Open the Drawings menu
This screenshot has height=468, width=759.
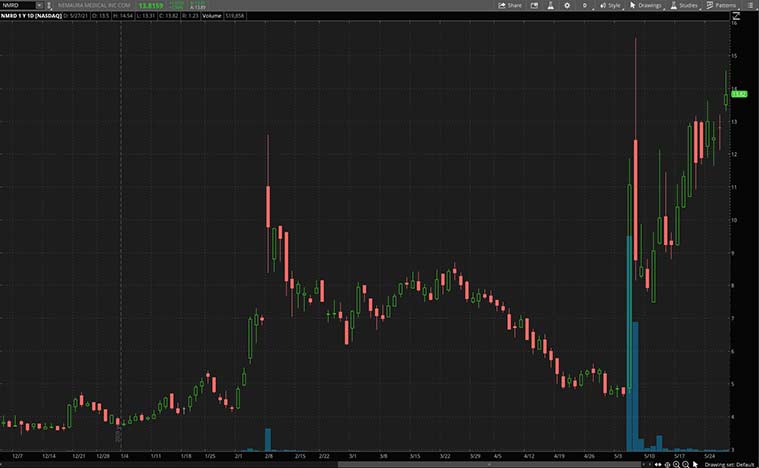(645, 5)
